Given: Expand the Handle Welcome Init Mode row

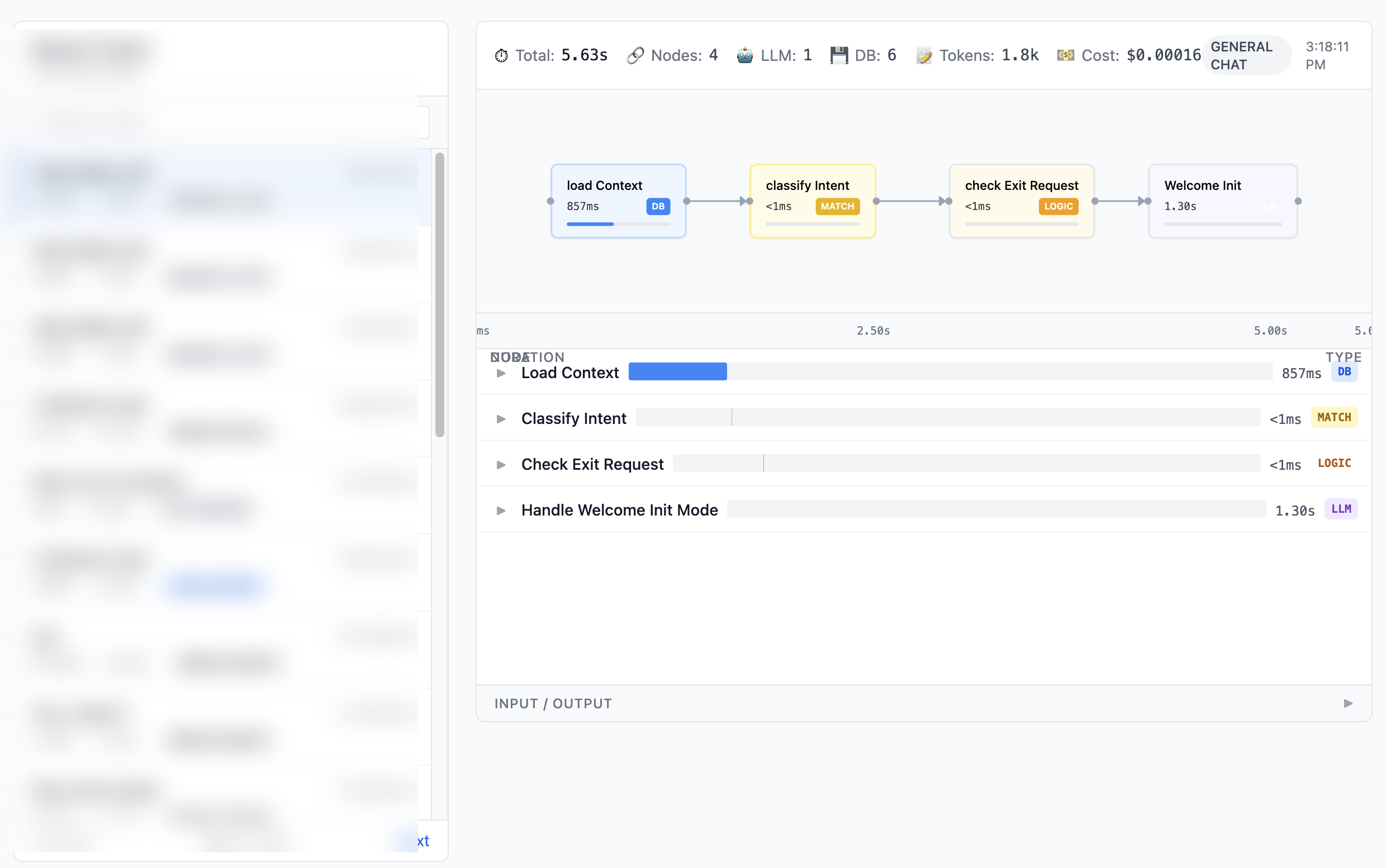Looking at the screenshot, I should click(x=501, y=511).
